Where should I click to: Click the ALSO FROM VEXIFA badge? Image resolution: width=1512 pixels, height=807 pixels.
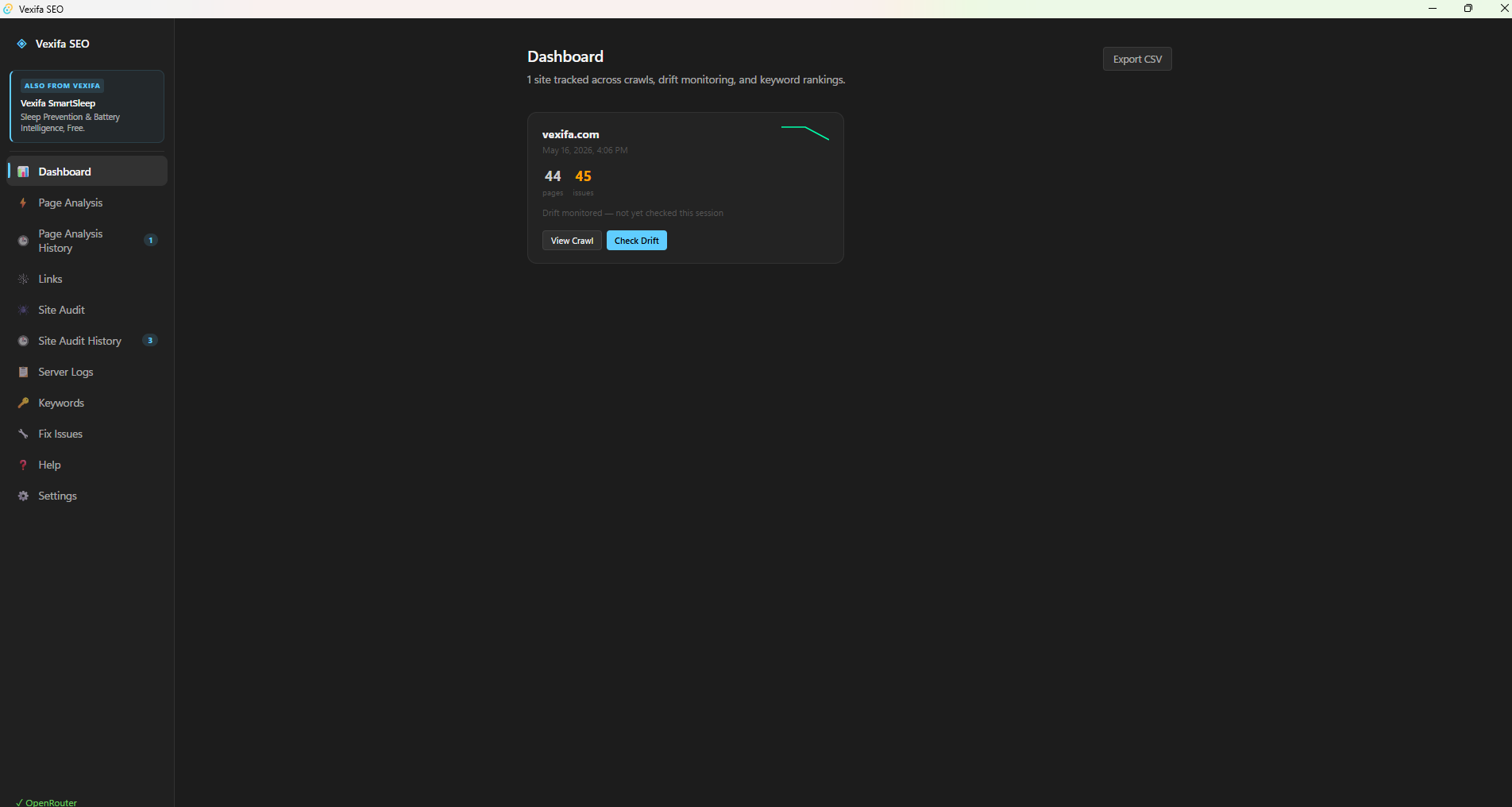[x=62, y=86]
